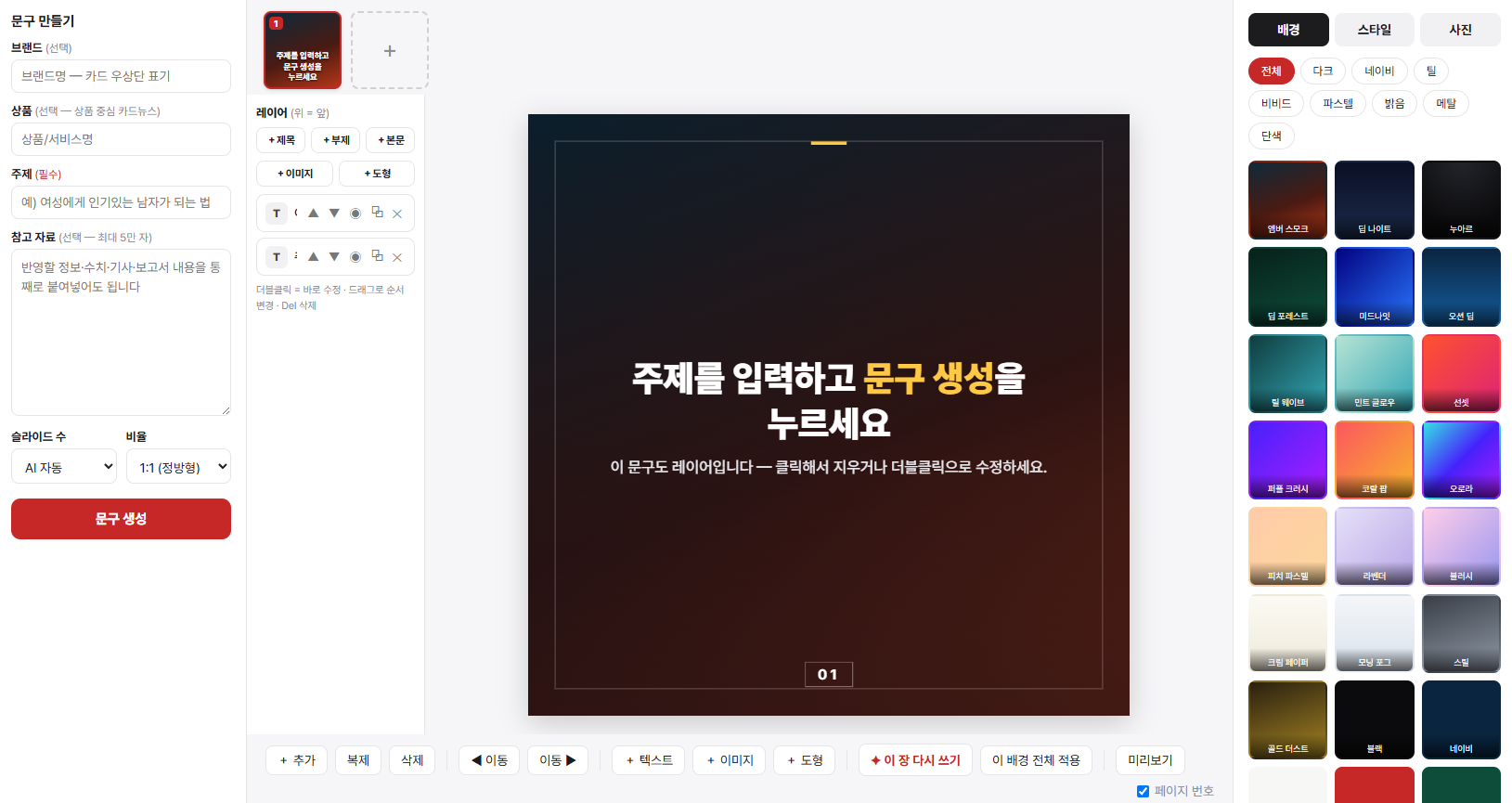This screenshot has height=803, width=1512.
Task: Click 이 장 다시 쓰기
Action: 915,760
